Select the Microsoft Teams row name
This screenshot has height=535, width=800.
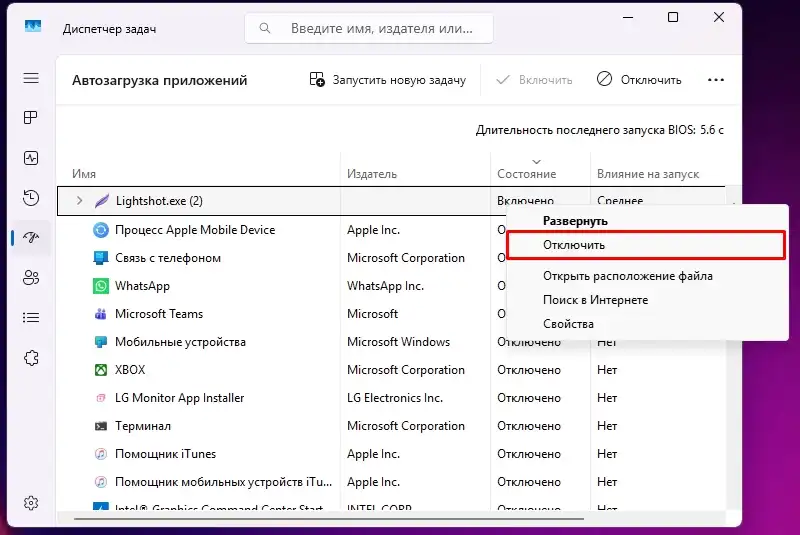[x=159, y=314]
